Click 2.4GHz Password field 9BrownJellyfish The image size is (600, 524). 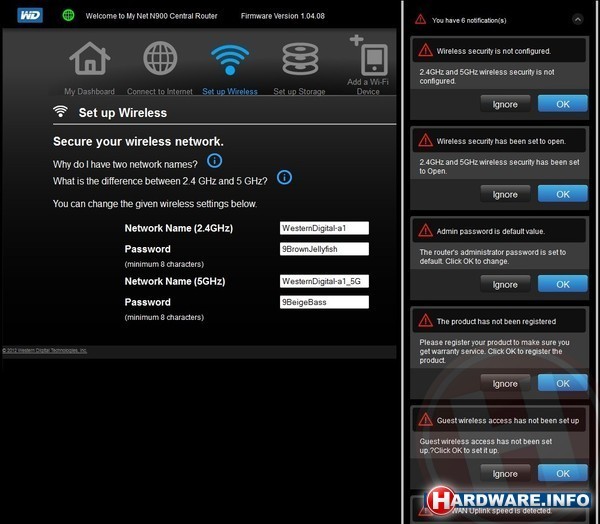[324, 249]
